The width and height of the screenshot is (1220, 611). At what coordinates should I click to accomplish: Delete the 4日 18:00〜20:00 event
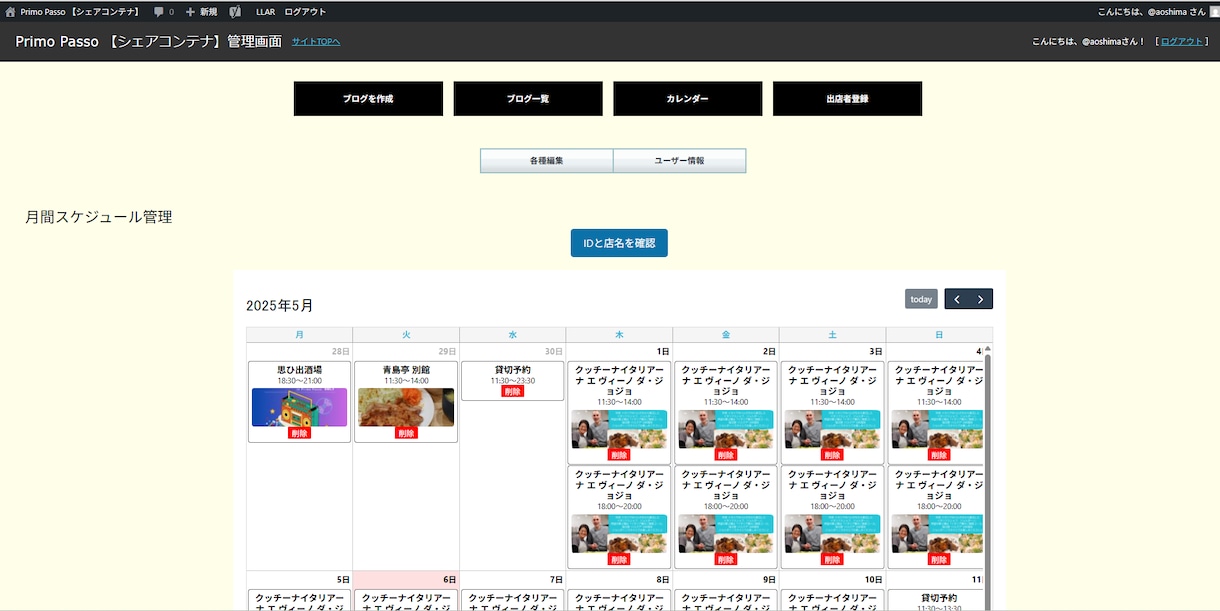[x=939, y=560]
